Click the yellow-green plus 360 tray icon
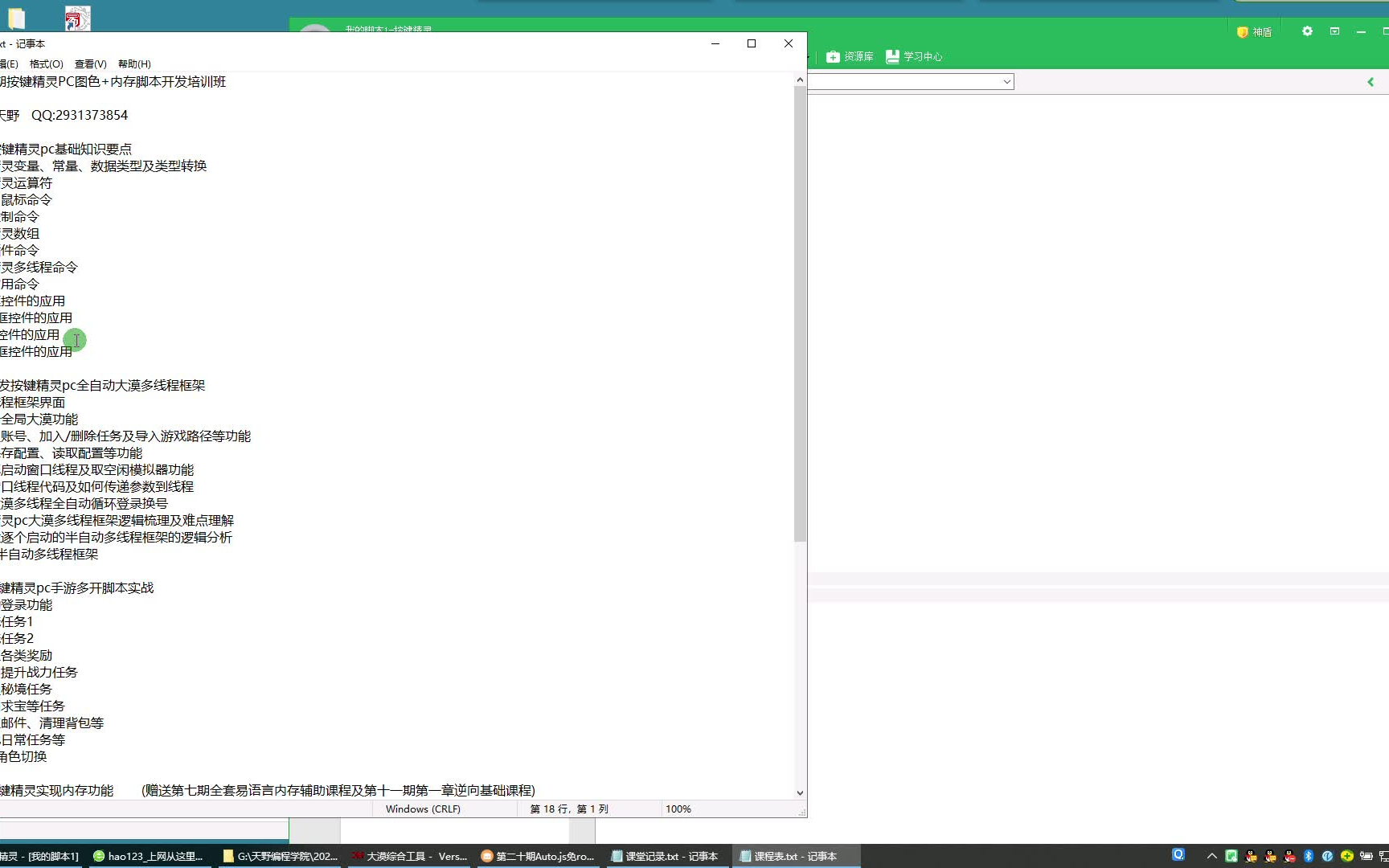Screen dimensions: 1389x868 (1346, 856)
